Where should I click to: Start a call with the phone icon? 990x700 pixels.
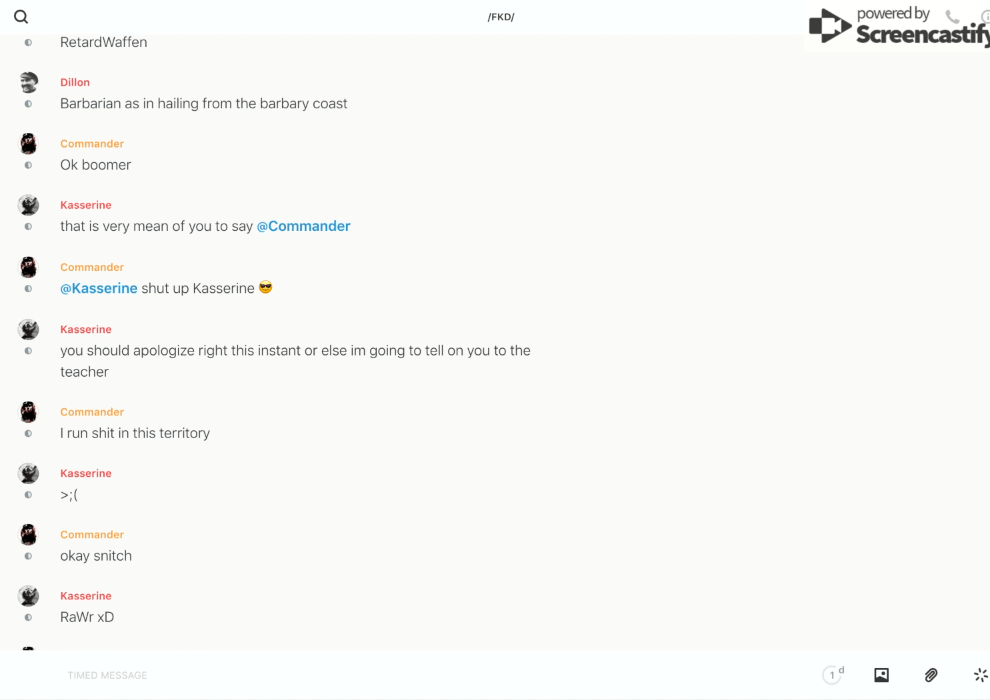(952, 17)
